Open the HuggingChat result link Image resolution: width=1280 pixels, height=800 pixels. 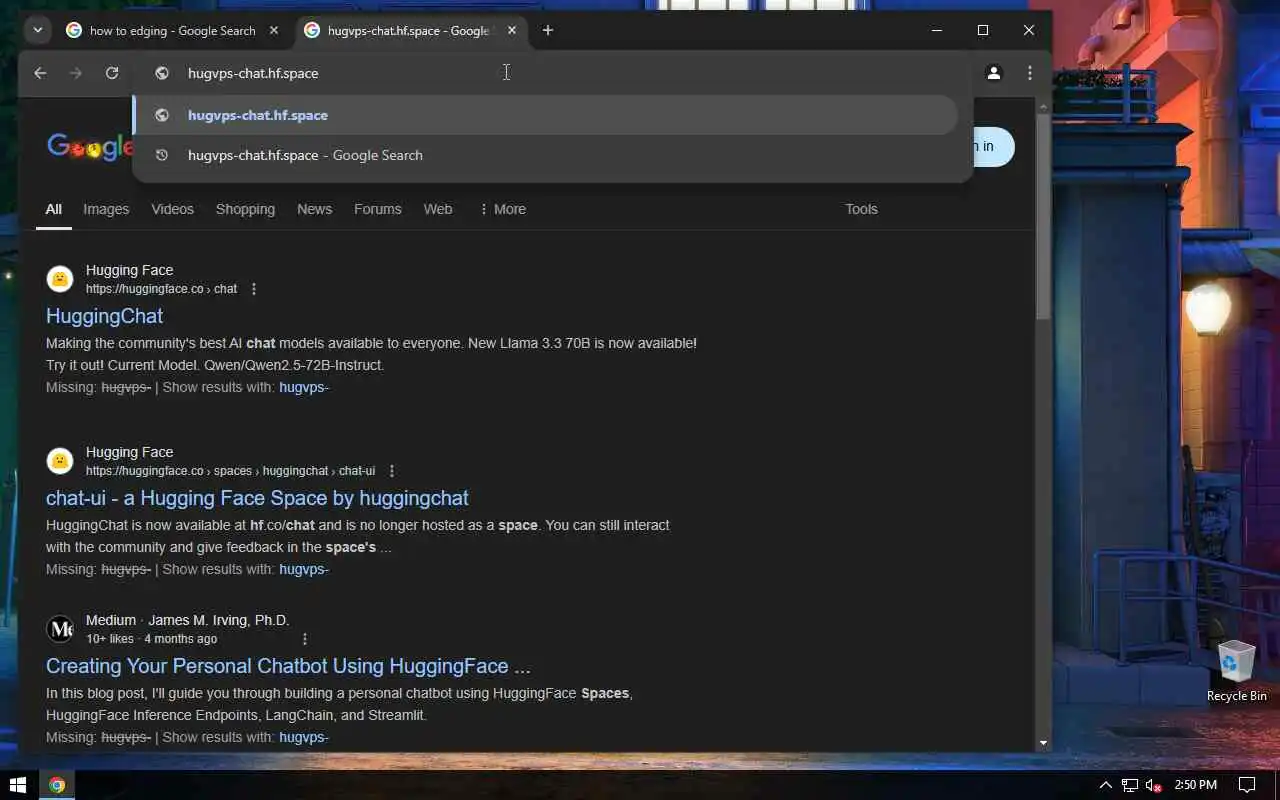pyautogui.click(x=104, y=316)
